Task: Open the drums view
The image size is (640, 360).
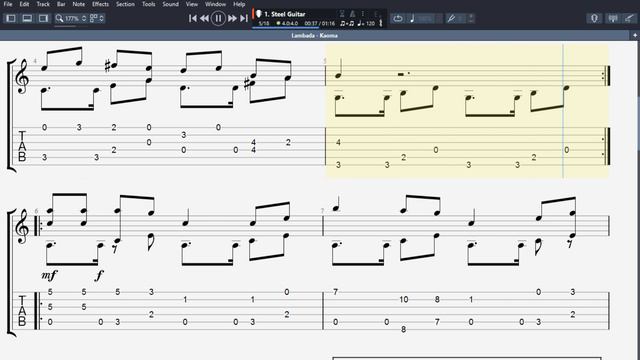Action: coord(630,18)
